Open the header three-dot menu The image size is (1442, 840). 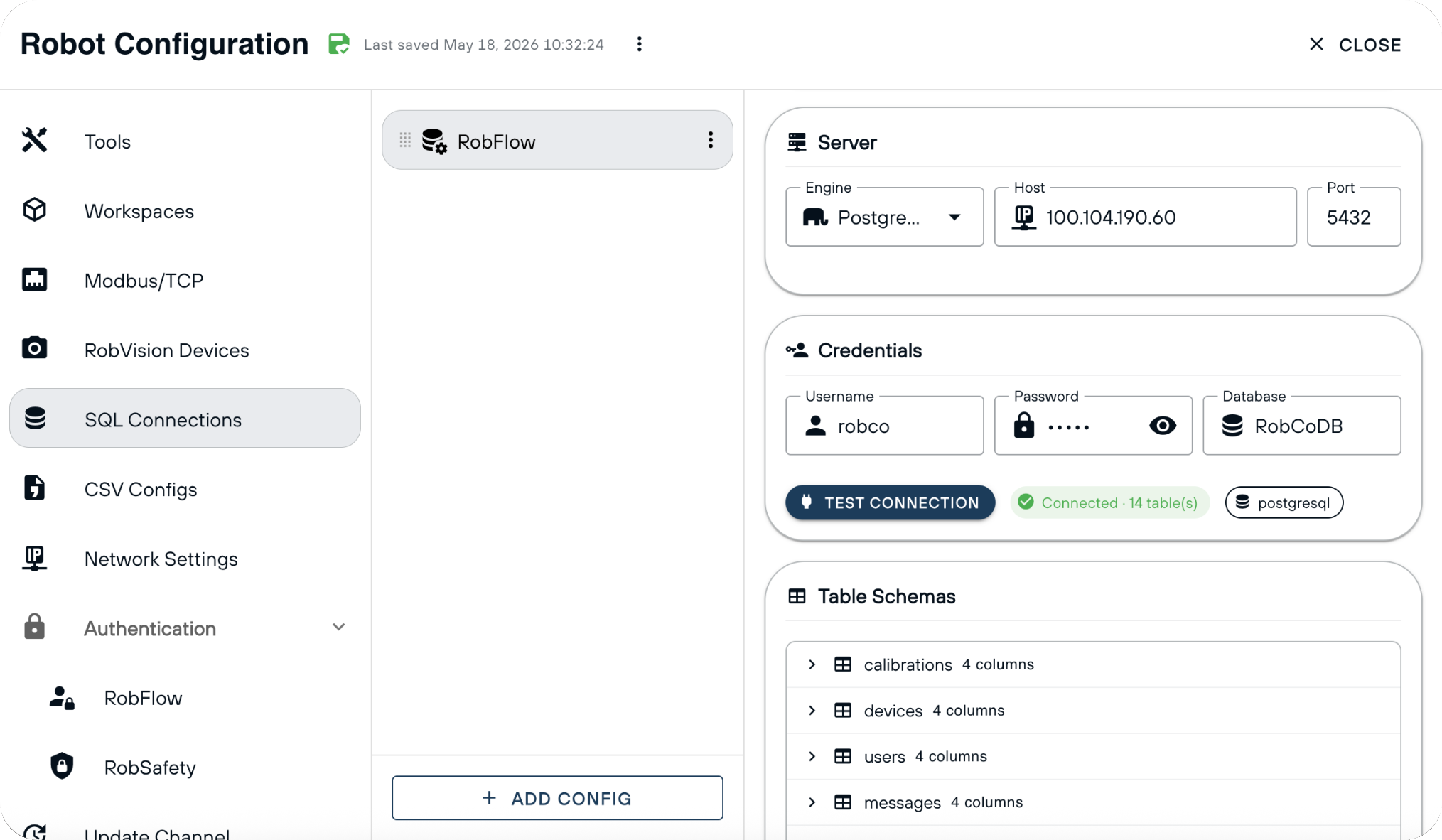[x=640, y=44]
